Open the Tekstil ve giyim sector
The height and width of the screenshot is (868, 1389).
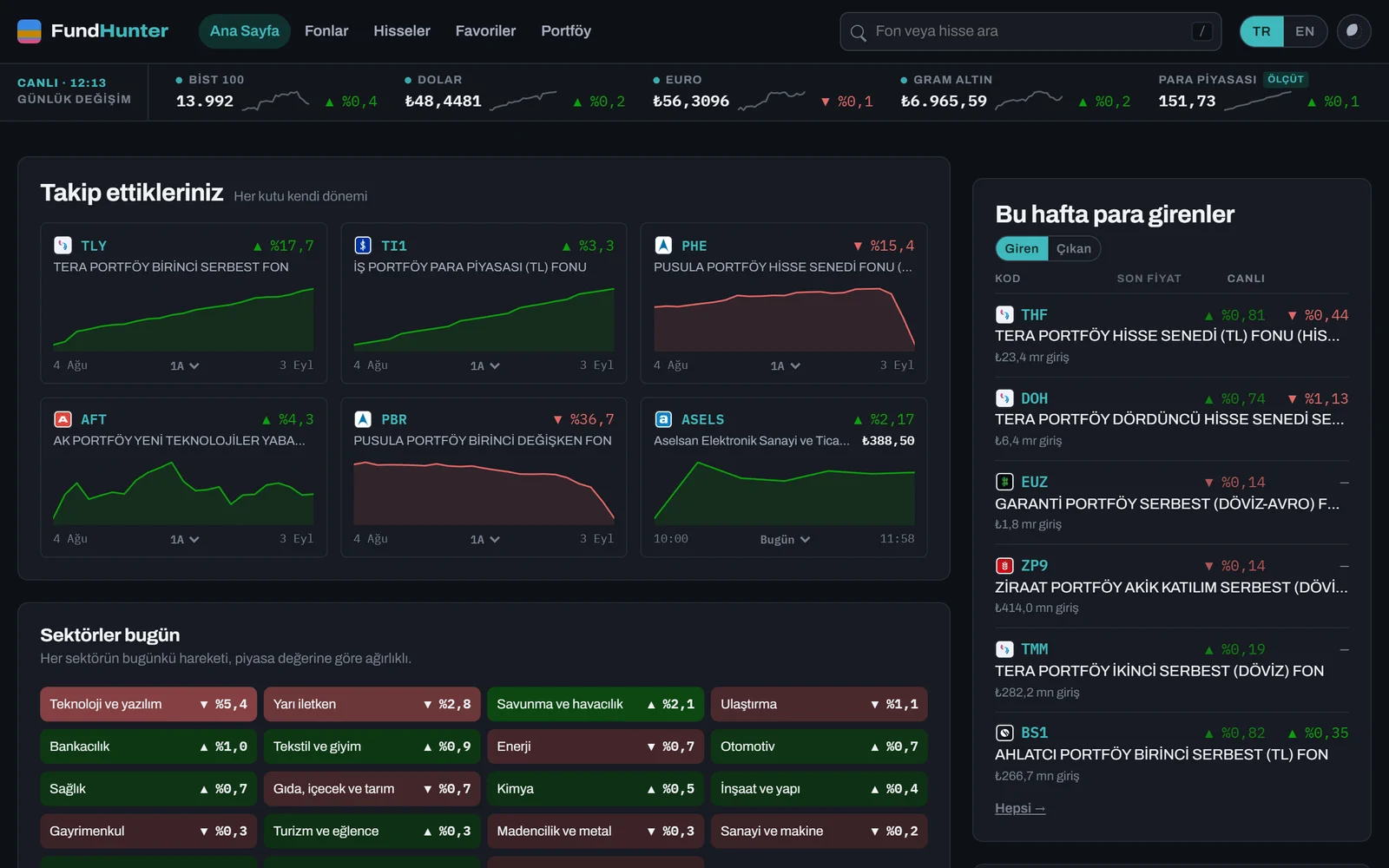tap(372, 746)
